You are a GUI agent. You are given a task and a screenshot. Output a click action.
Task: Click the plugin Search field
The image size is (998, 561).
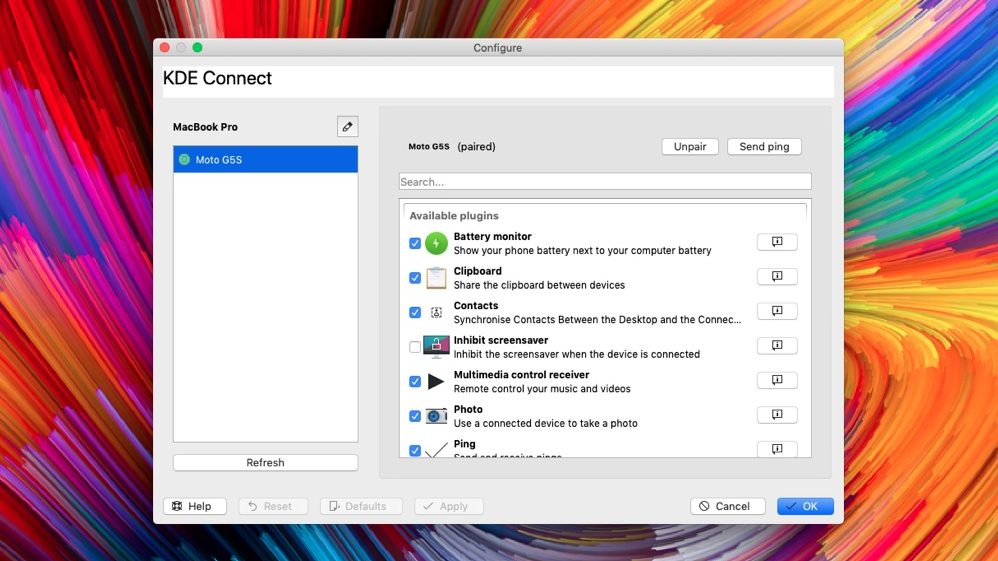(604, 182)
